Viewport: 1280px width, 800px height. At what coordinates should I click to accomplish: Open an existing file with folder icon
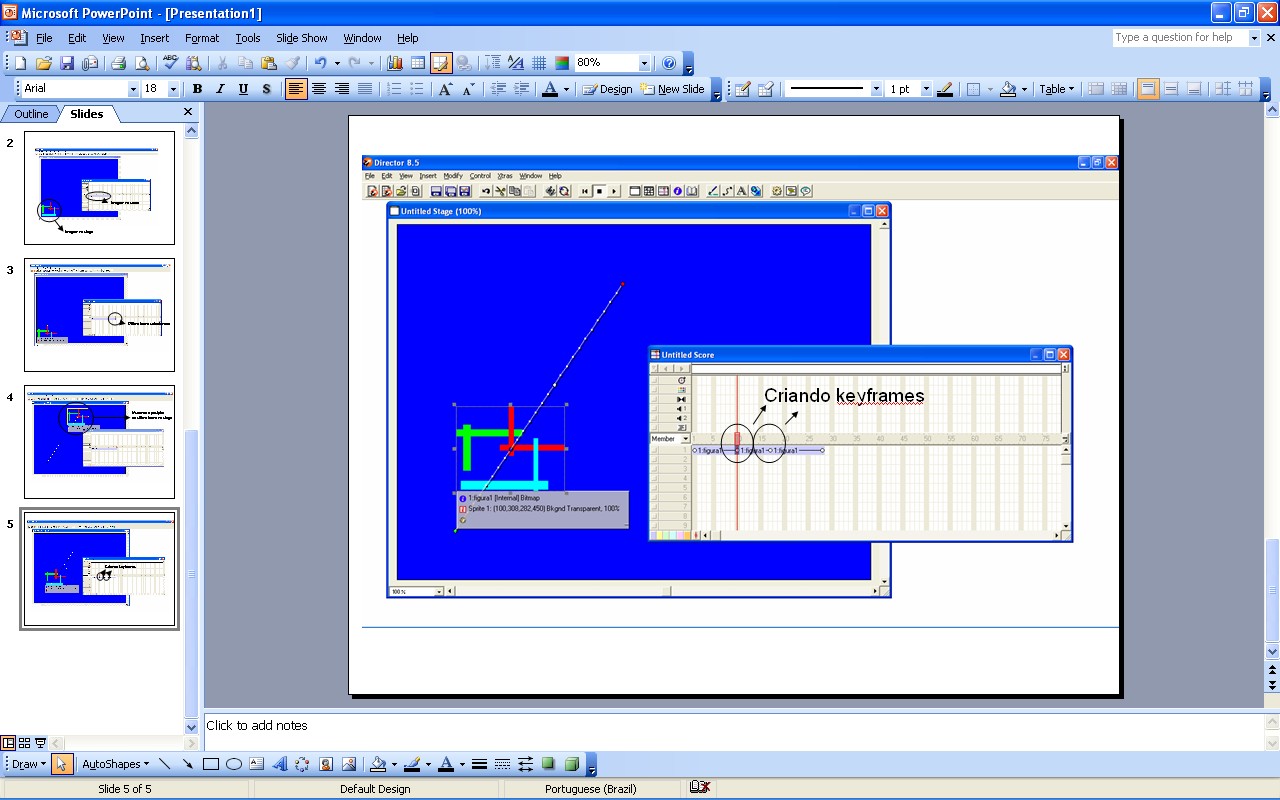tap(44, 63)
